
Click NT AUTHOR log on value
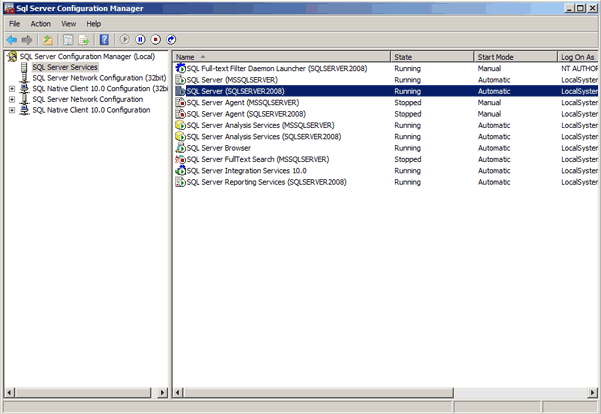tap(579, 68)
